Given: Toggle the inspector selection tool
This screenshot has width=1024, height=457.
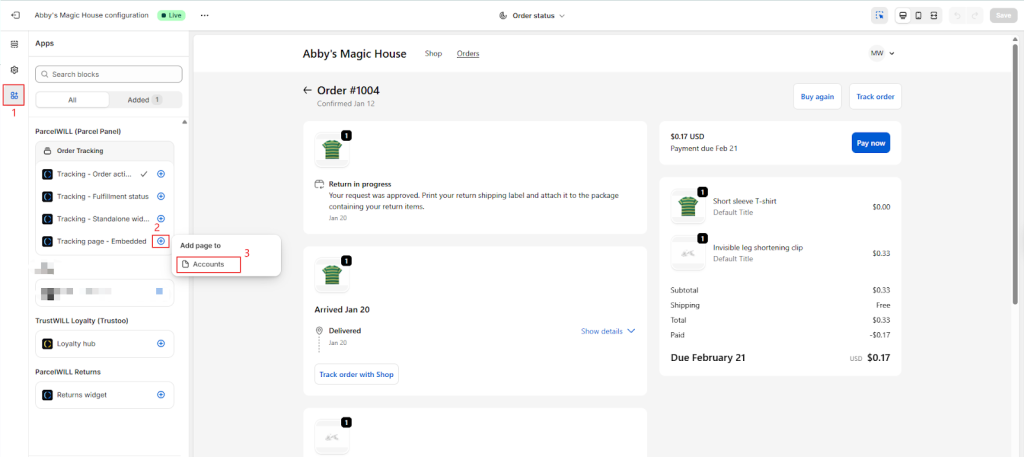Looking at the screenshot, I should (x=879, y=16).
